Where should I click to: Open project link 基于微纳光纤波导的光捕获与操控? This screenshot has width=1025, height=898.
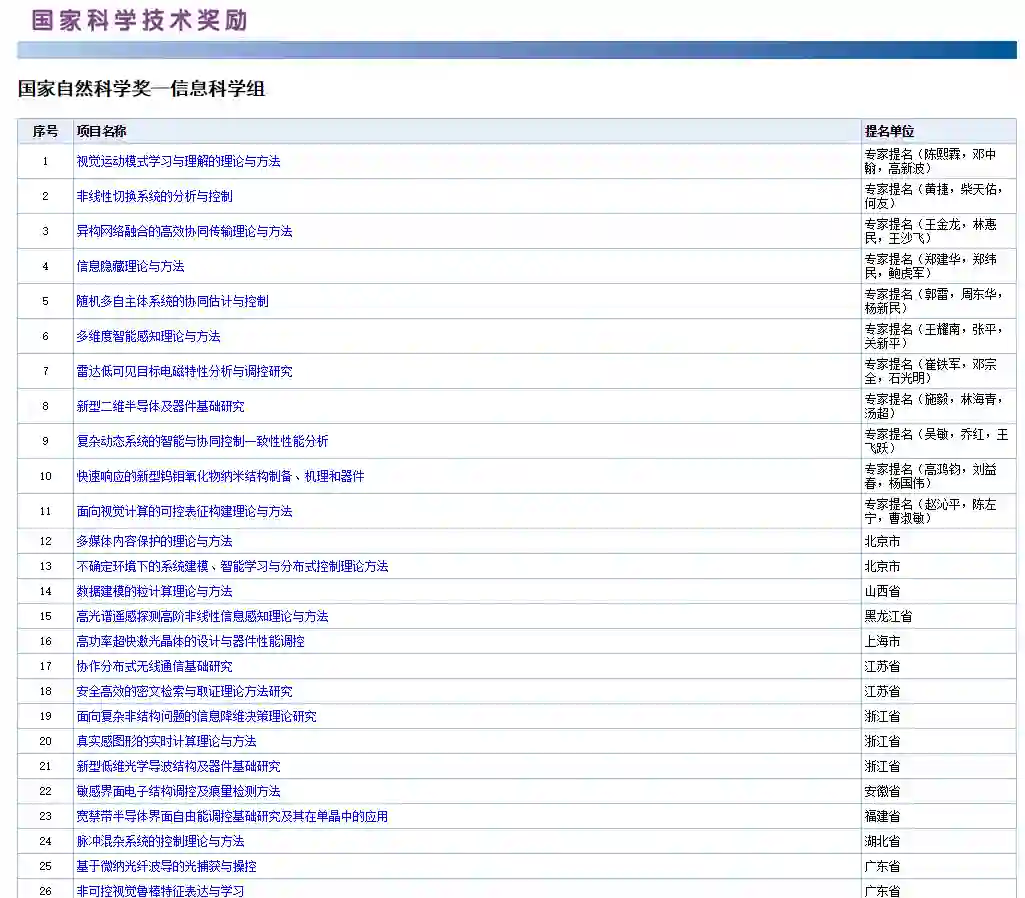click(166, 866)
